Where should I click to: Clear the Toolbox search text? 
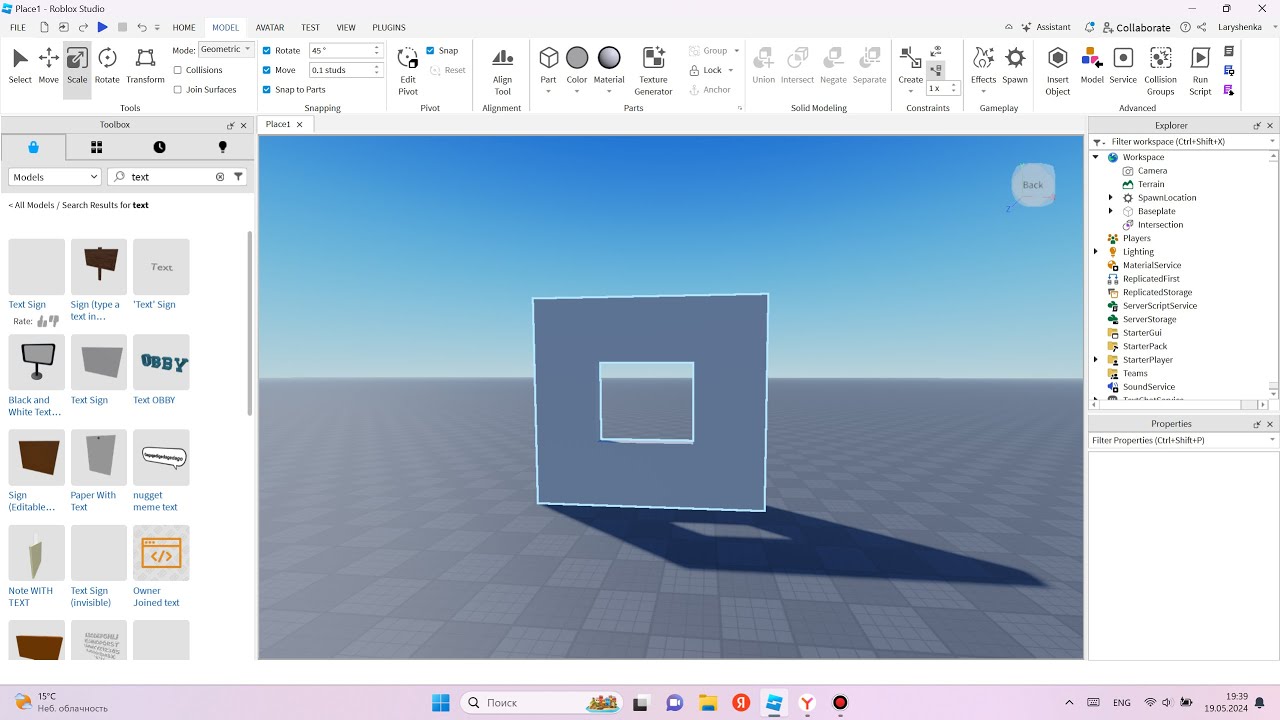pos(220,177)
